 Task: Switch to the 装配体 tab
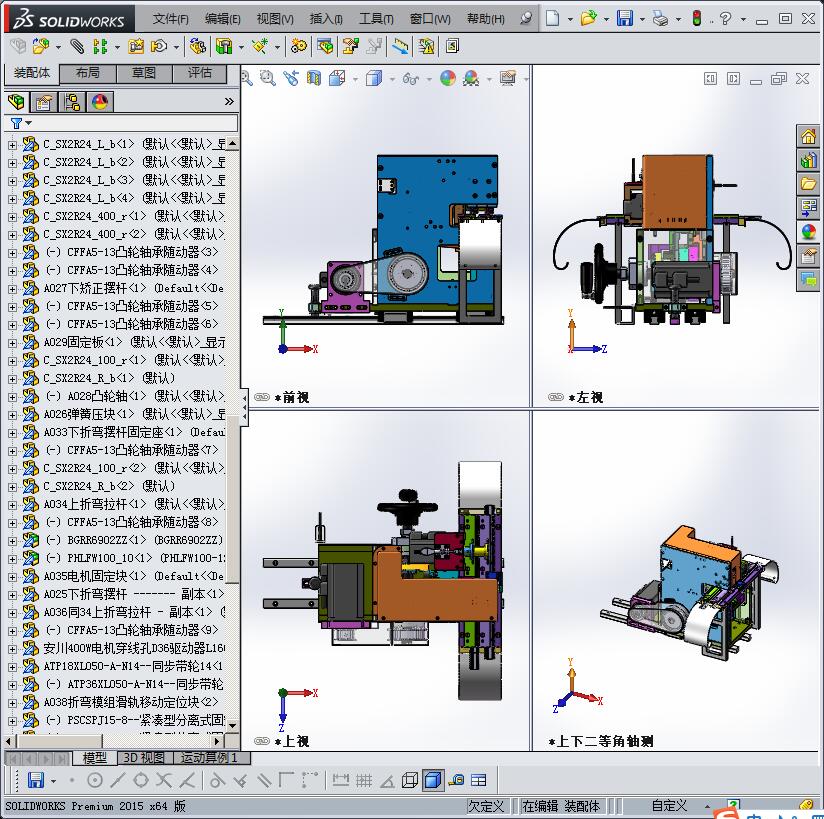32,74
